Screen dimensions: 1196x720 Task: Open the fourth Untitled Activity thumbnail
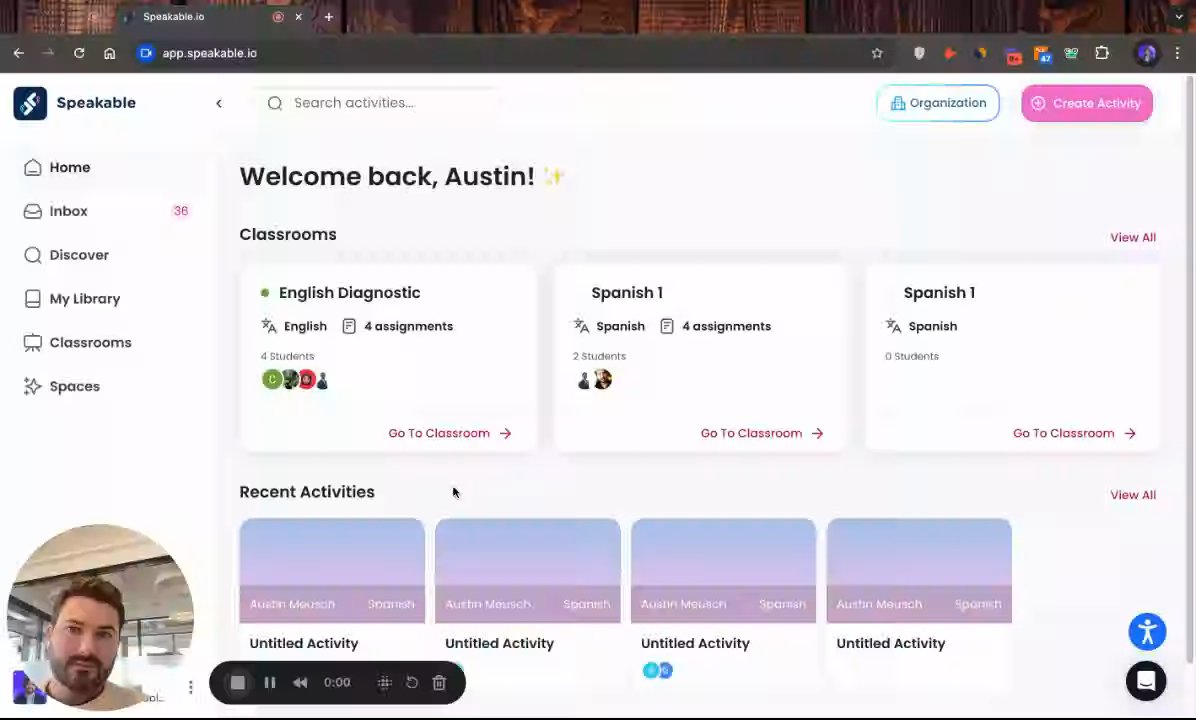click(x=919, y=571)
